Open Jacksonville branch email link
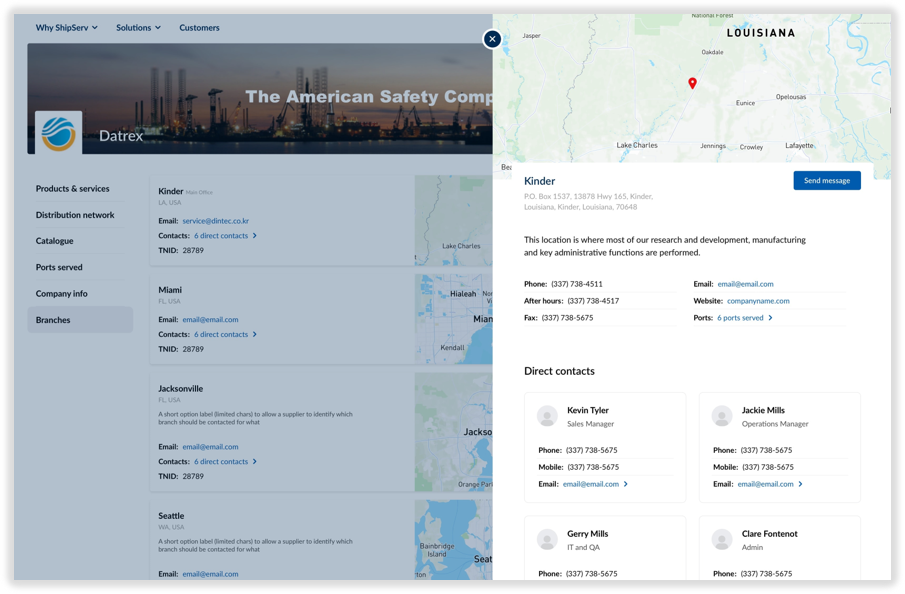Screen dimensions: 905x594 click(211, 447)
